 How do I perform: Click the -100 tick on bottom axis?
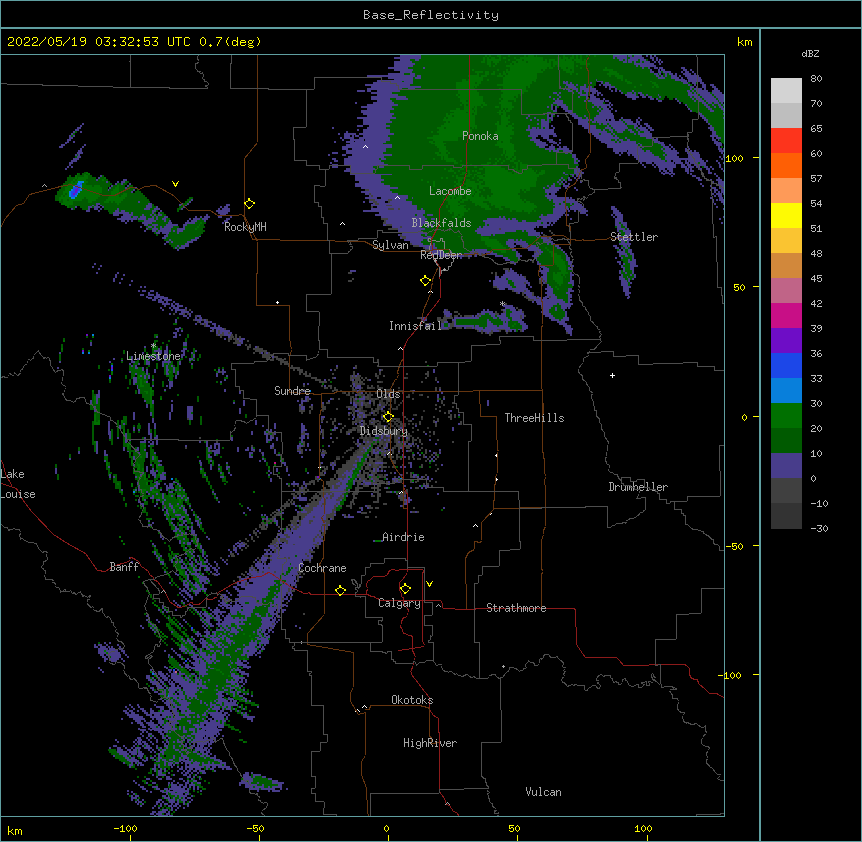125,828
